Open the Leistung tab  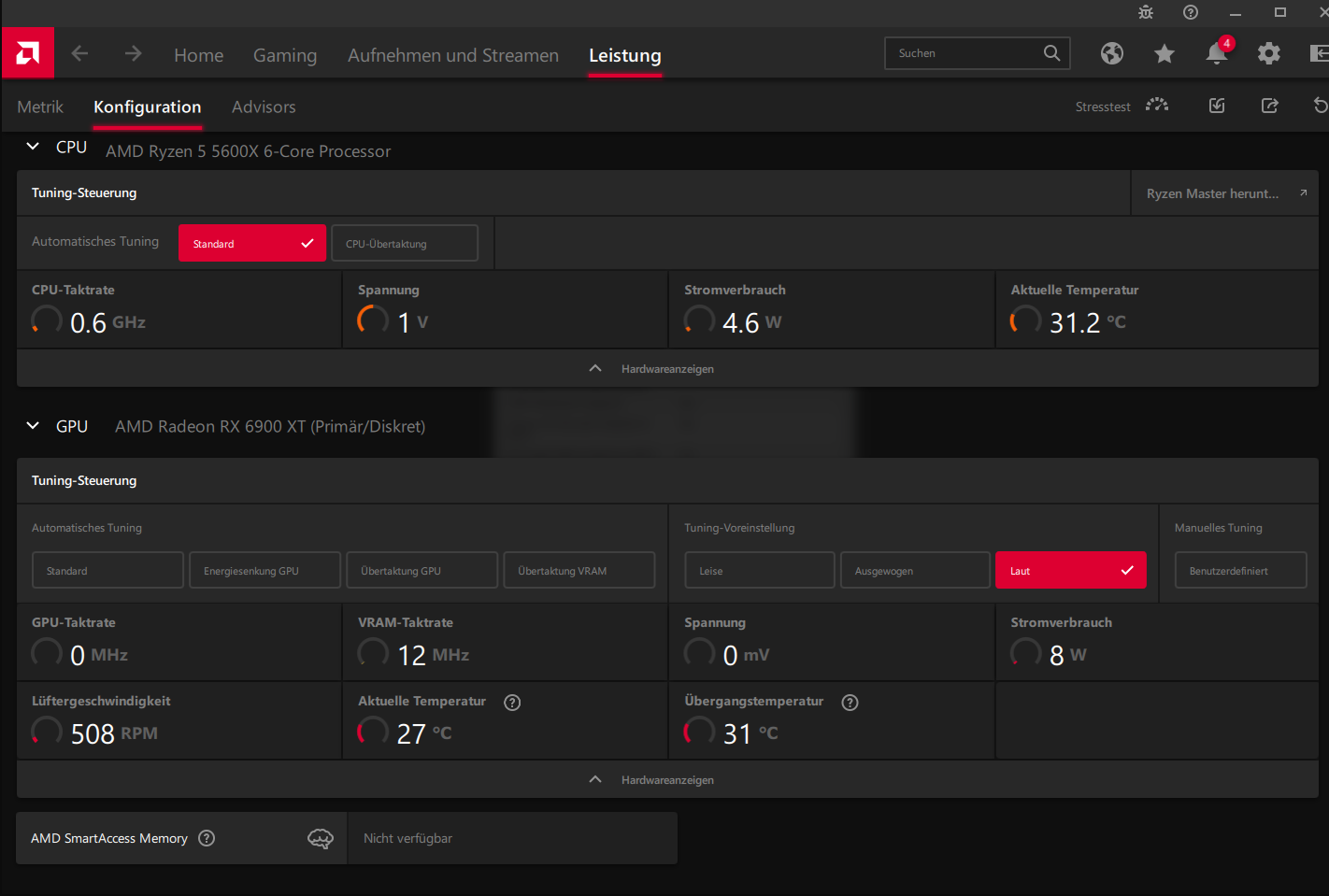(625, 55)
